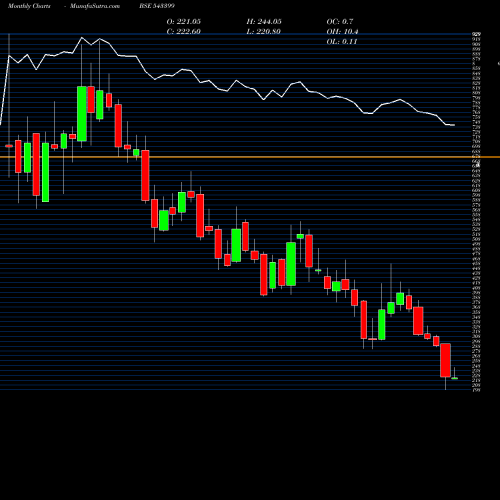Click the "OH: 10.4" reading
This screenshot has height=500, width=500.
click(342, 32)
